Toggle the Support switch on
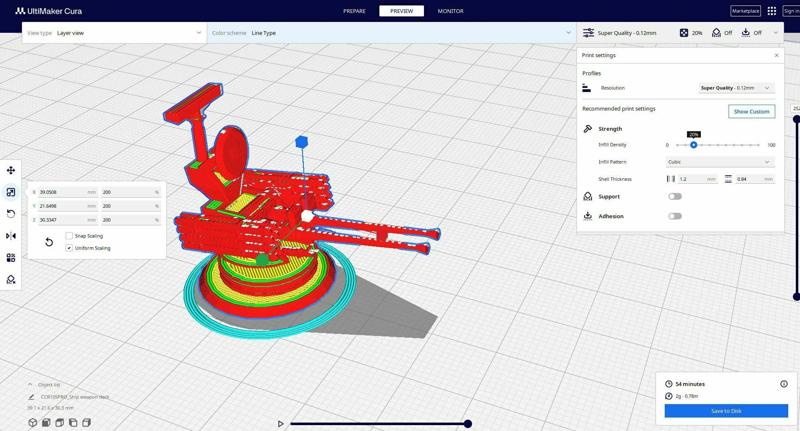Screen dimensions: 800x431 pyautogui.click(x=675, y=196)
